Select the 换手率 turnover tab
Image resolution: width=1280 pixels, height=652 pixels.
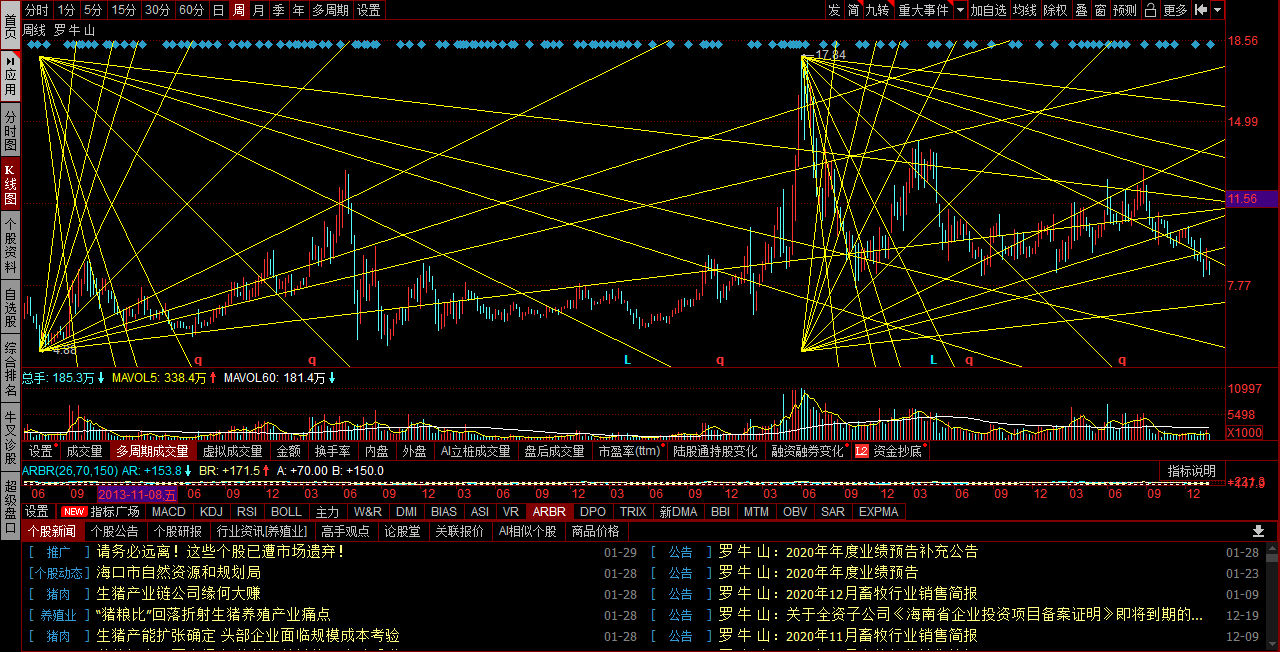[x=332, y=451]
